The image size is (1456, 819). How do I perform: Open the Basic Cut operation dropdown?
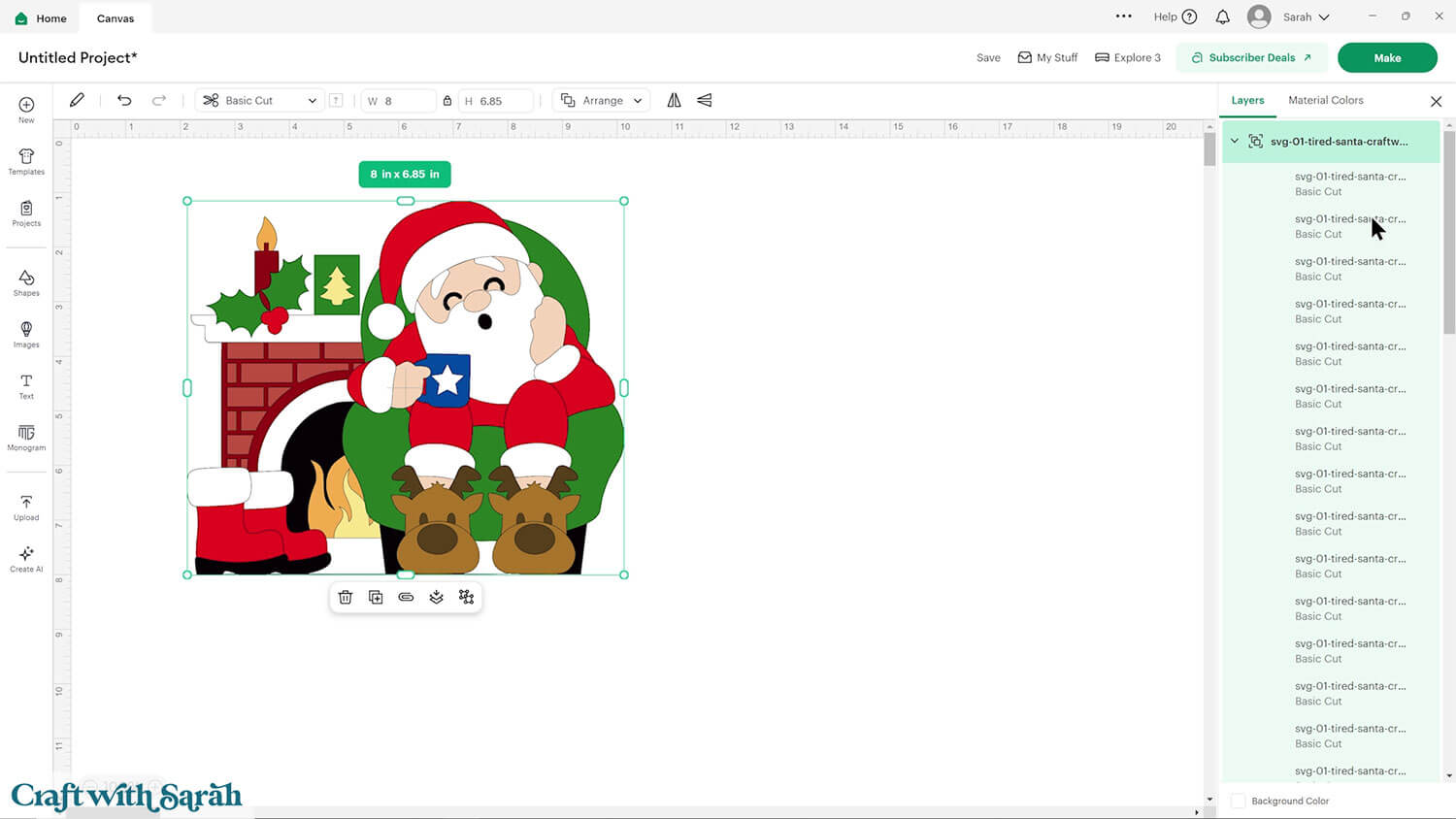258,100
